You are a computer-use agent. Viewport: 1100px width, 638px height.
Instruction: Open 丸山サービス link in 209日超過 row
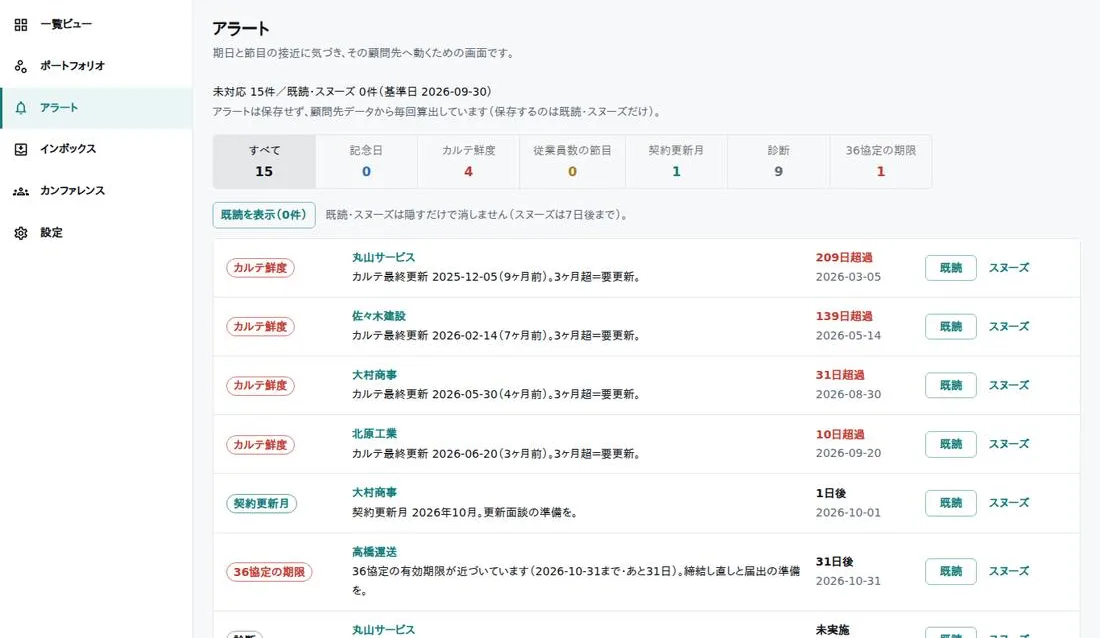(383, 258)
